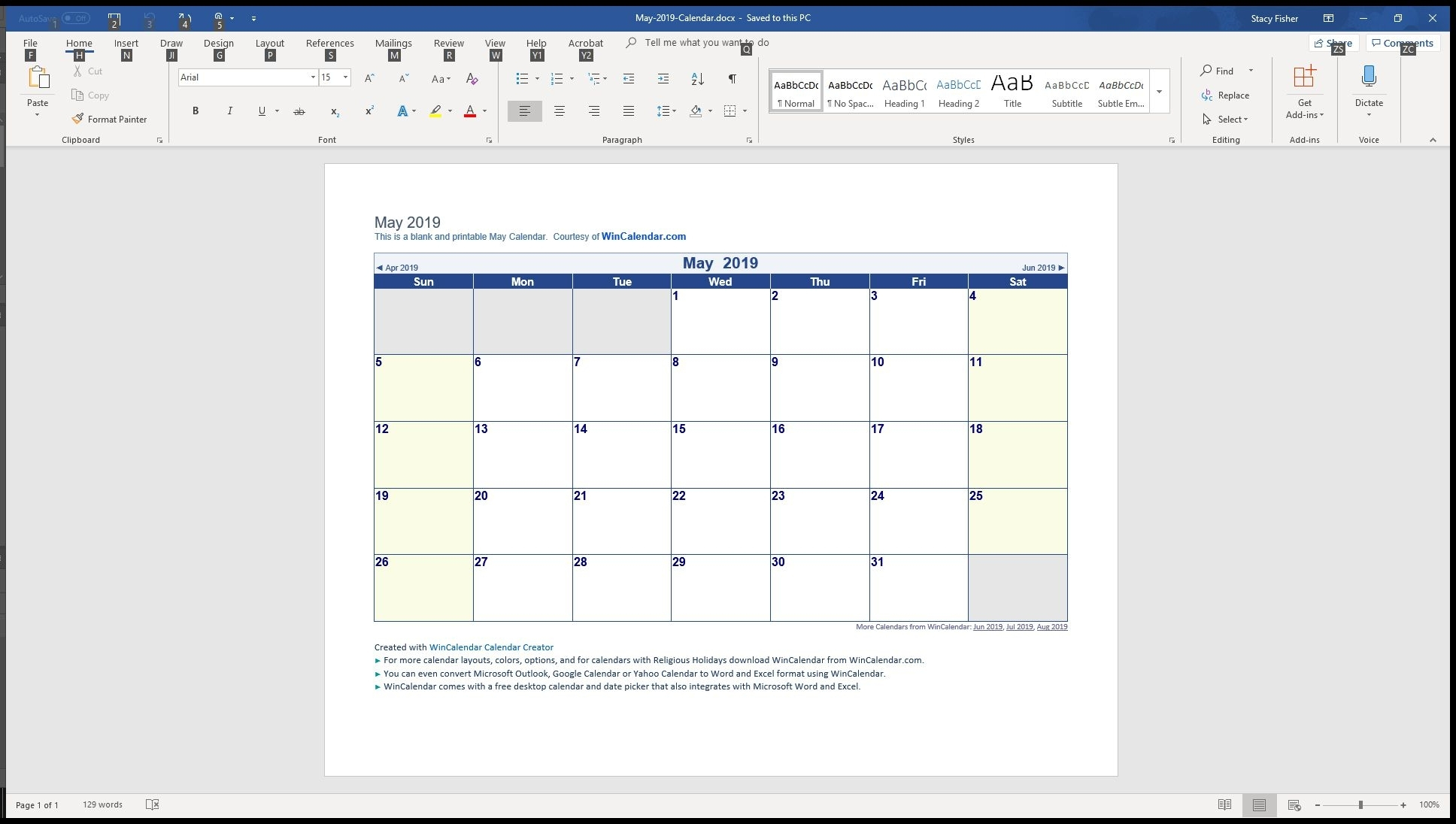This screenshot has width=1456, height=824.
Task: Click the Jun 2019 navigation link
Action: pos(1037,267)
